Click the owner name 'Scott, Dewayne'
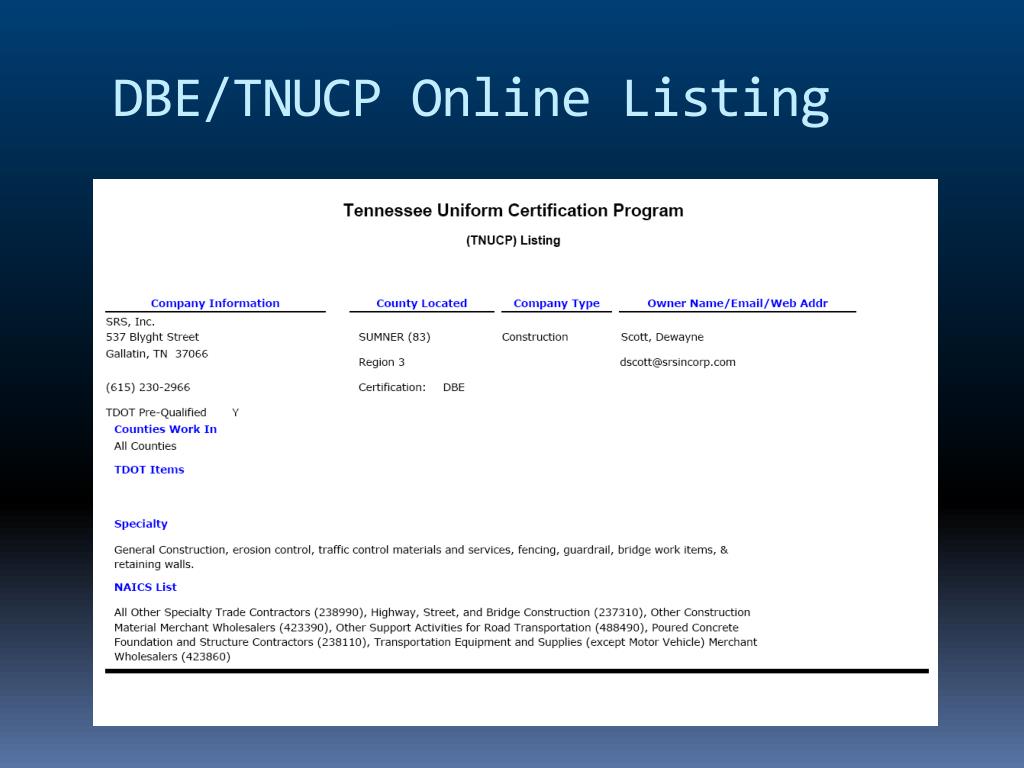 point(662,337)
